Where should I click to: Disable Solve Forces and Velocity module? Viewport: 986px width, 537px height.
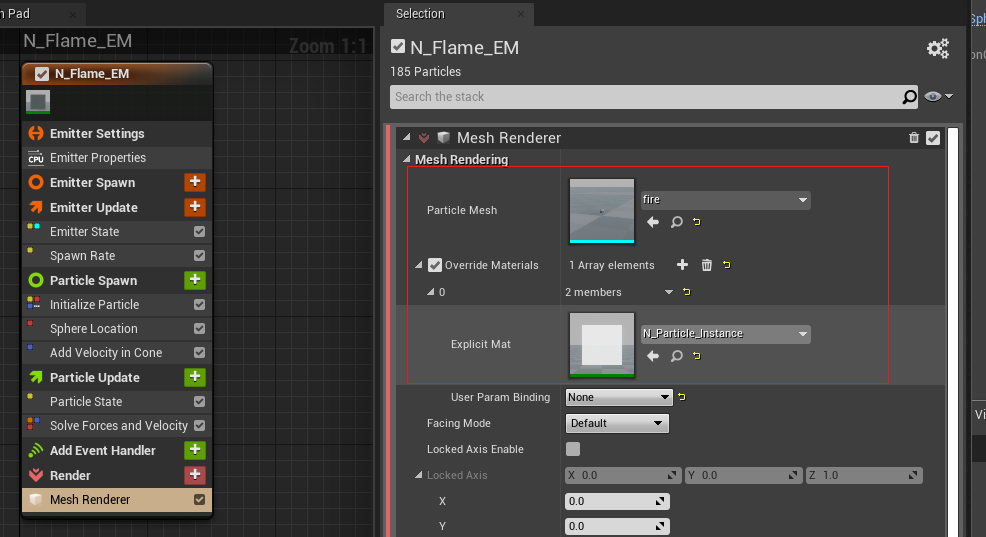199,425
